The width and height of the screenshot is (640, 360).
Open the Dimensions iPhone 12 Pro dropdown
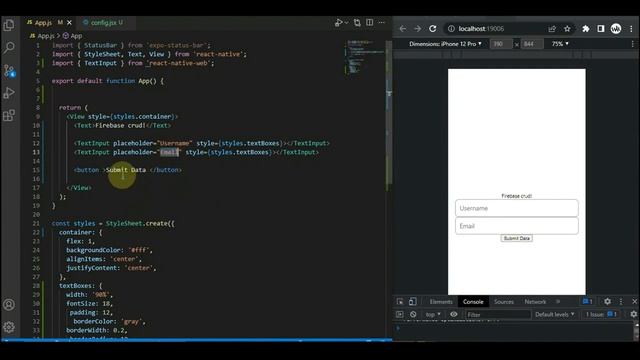click(x=445, y=44)
